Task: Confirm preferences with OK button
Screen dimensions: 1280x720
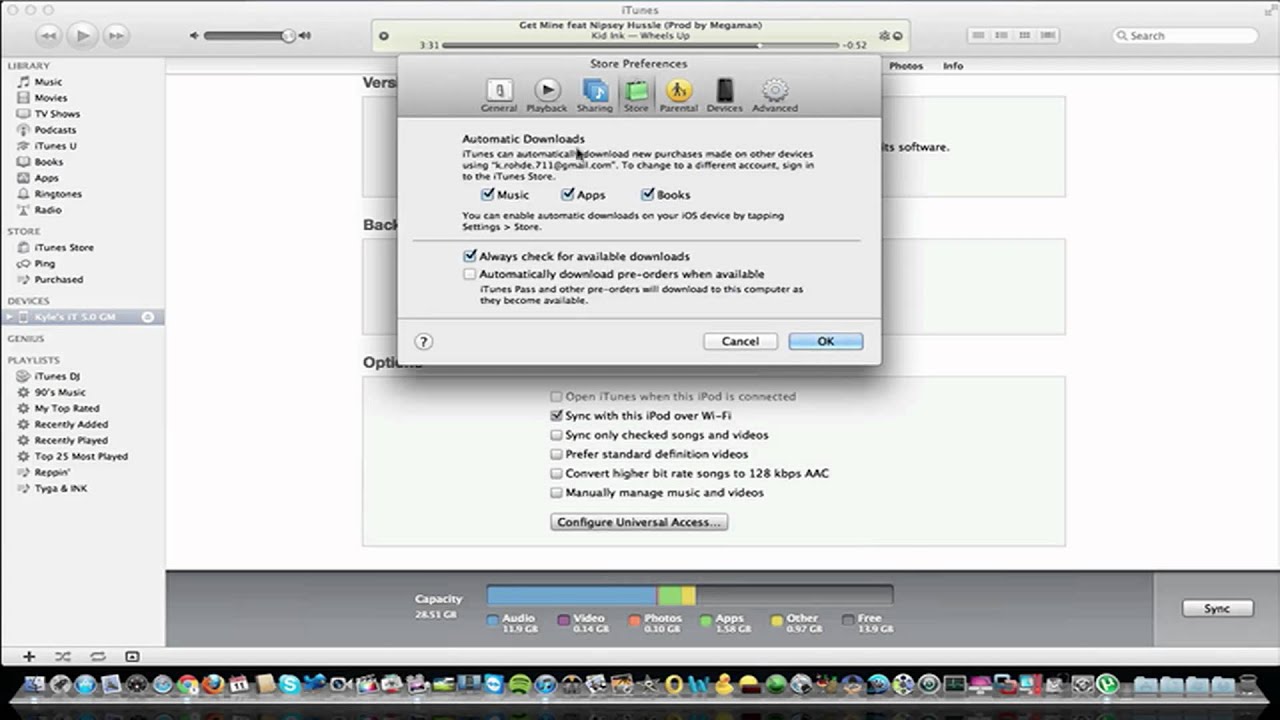Action: (825, 341)
